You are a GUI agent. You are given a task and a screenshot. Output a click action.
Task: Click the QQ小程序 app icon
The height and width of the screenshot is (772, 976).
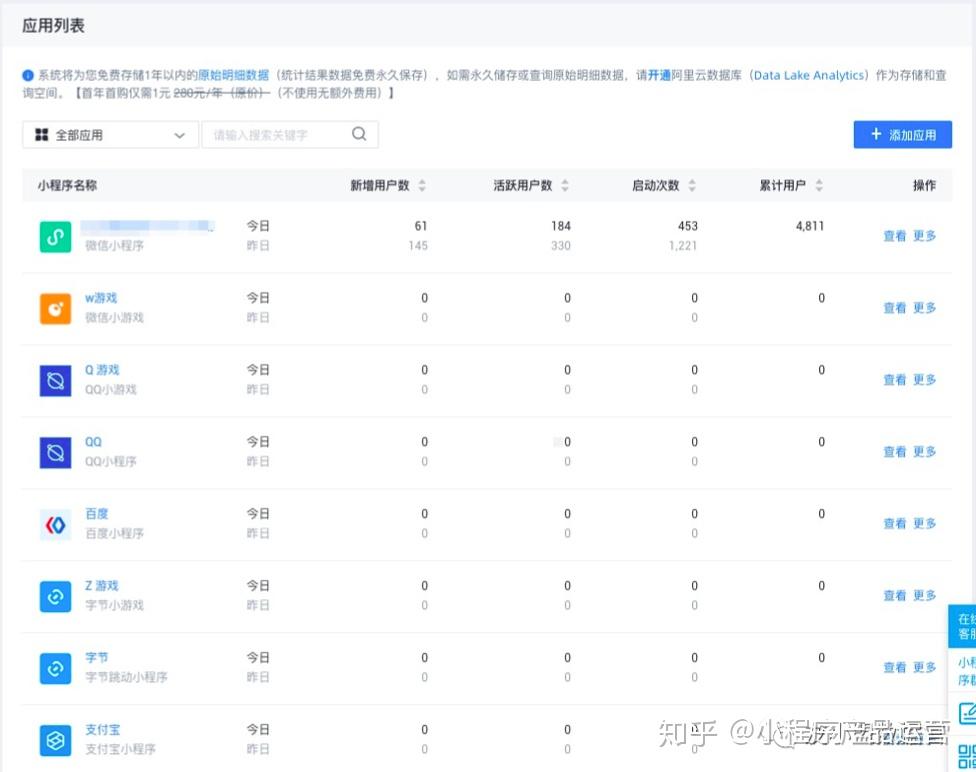(x=55, y=453)
